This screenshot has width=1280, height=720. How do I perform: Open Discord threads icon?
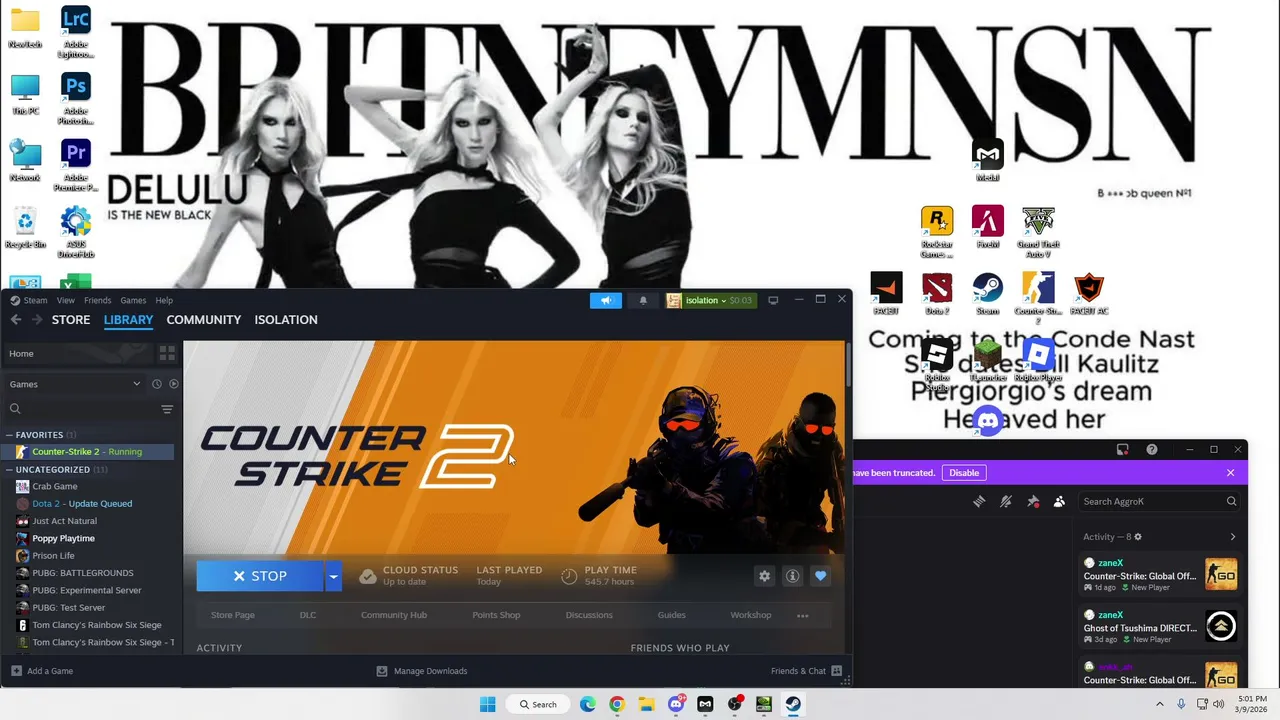[979, 501]
